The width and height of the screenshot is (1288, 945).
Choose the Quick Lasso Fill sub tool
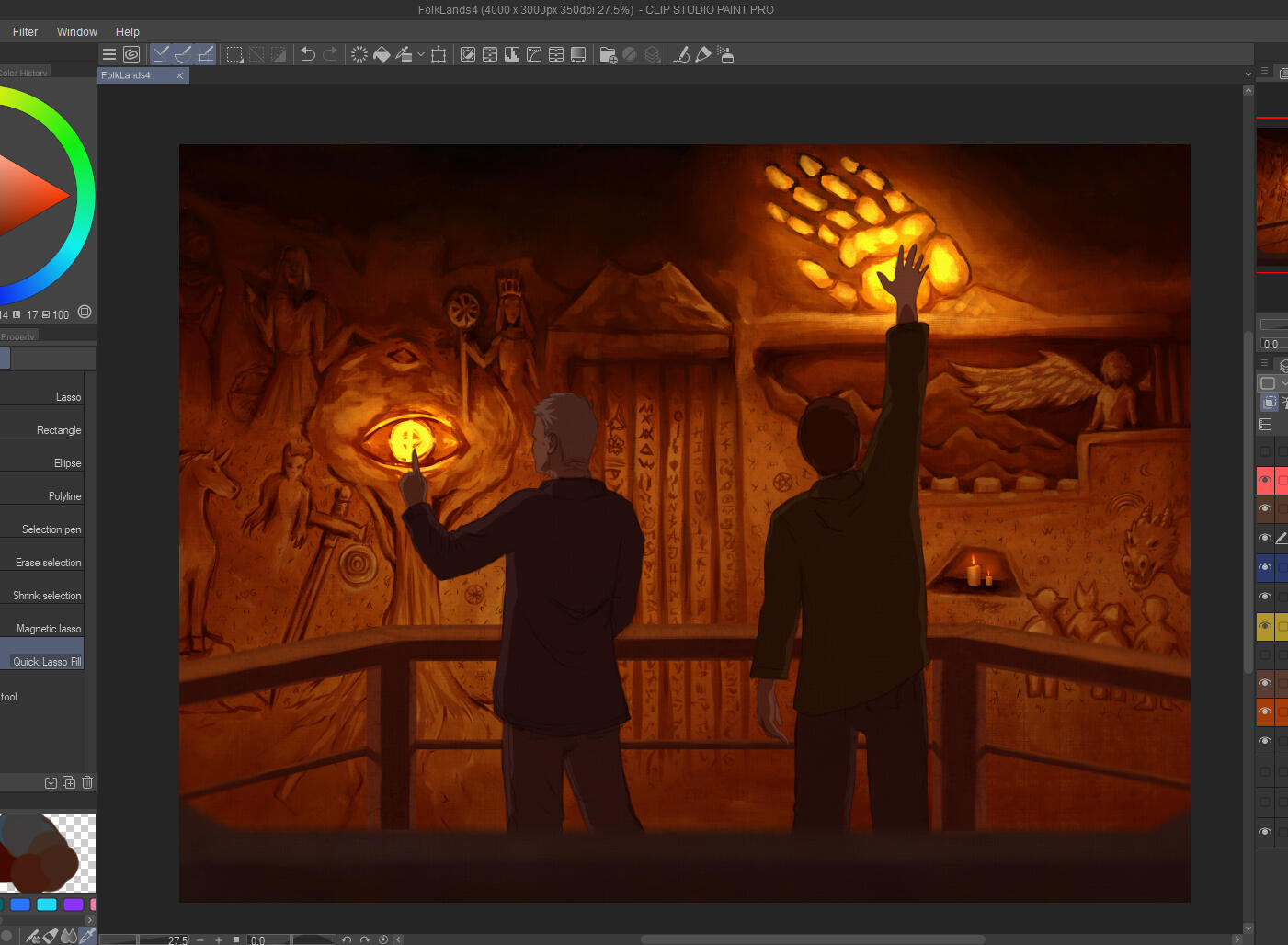click(x=47, y=662)
